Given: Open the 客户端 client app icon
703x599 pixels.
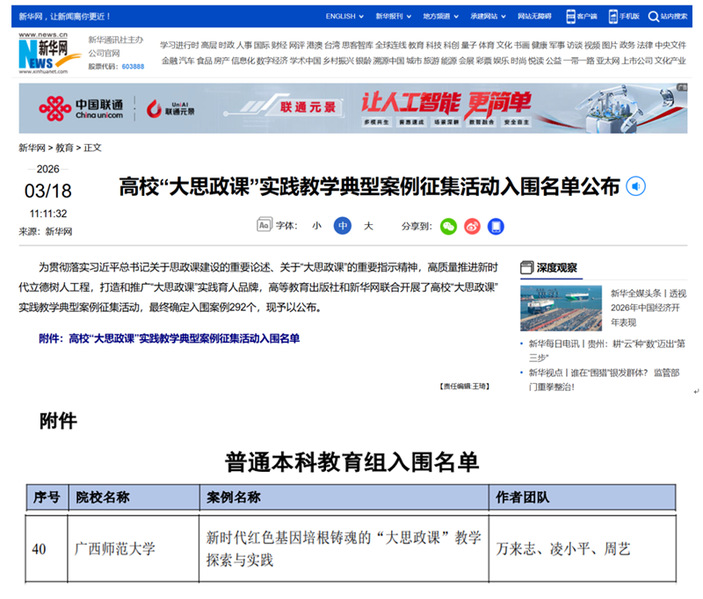Looking at the screenshot, I should [x=581, y=17].
